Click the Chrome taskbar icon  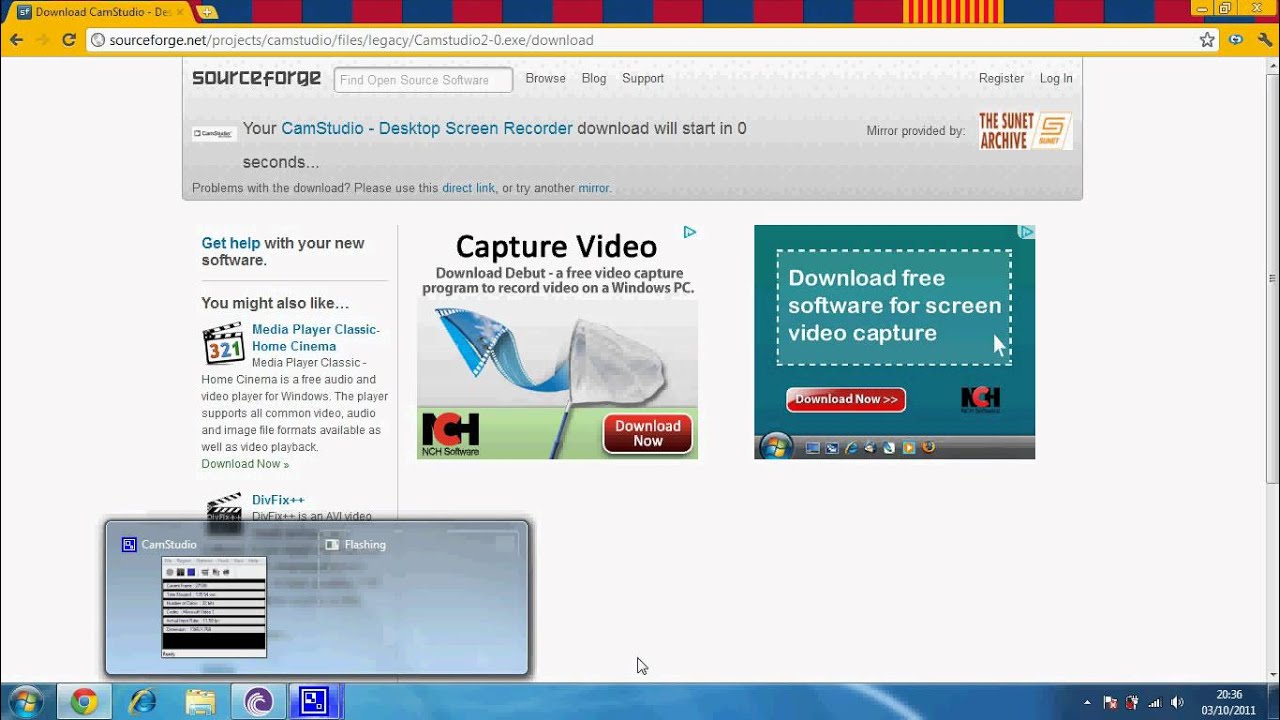[x=84, y=702]
